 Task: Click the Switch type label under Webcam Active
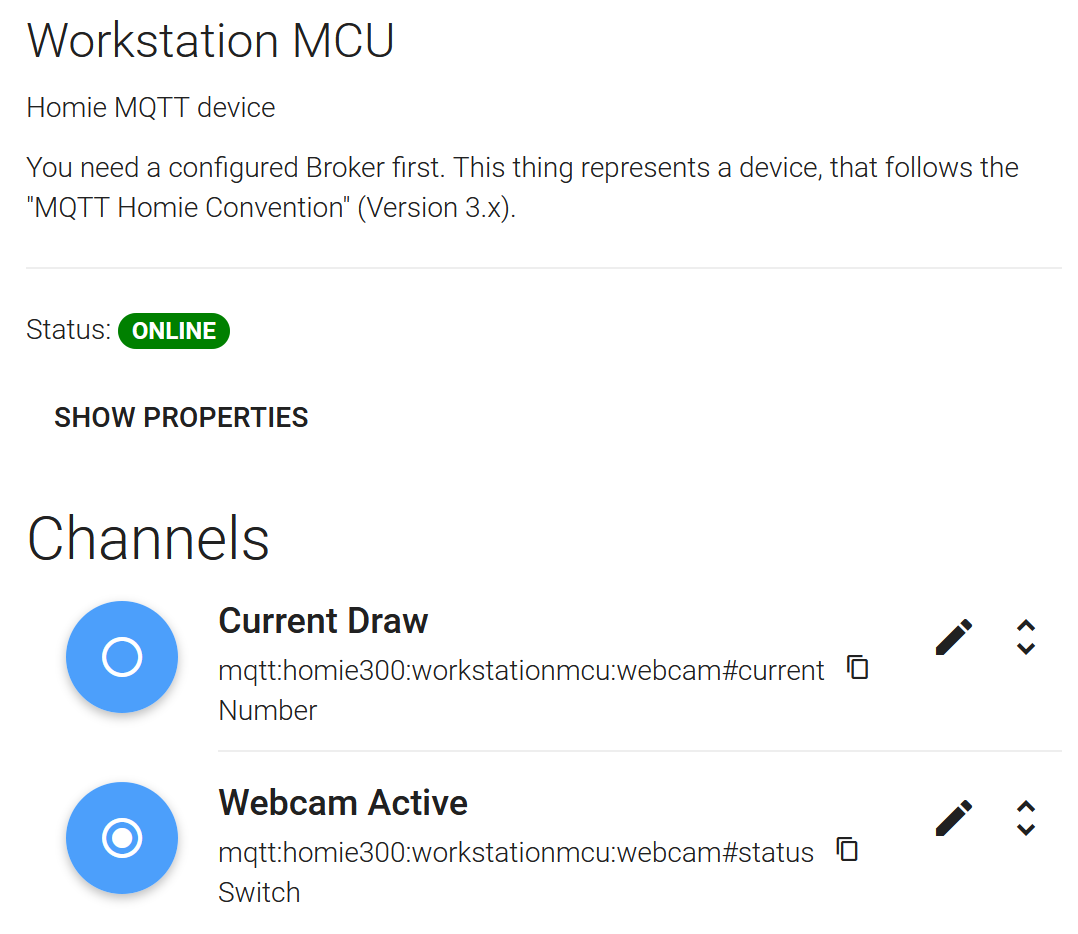pos(259,893)
